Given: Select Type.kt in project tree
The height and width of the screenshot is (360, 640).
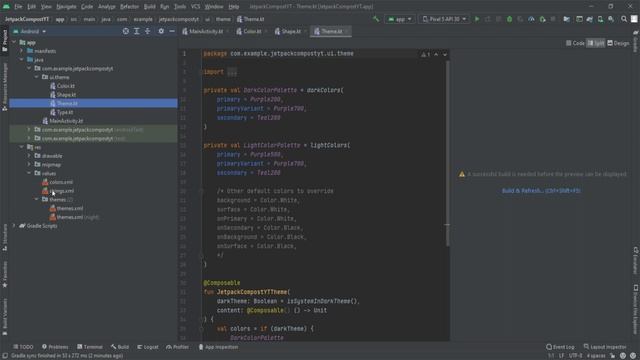Looking at the screenshot, I should tap(65, 112).
